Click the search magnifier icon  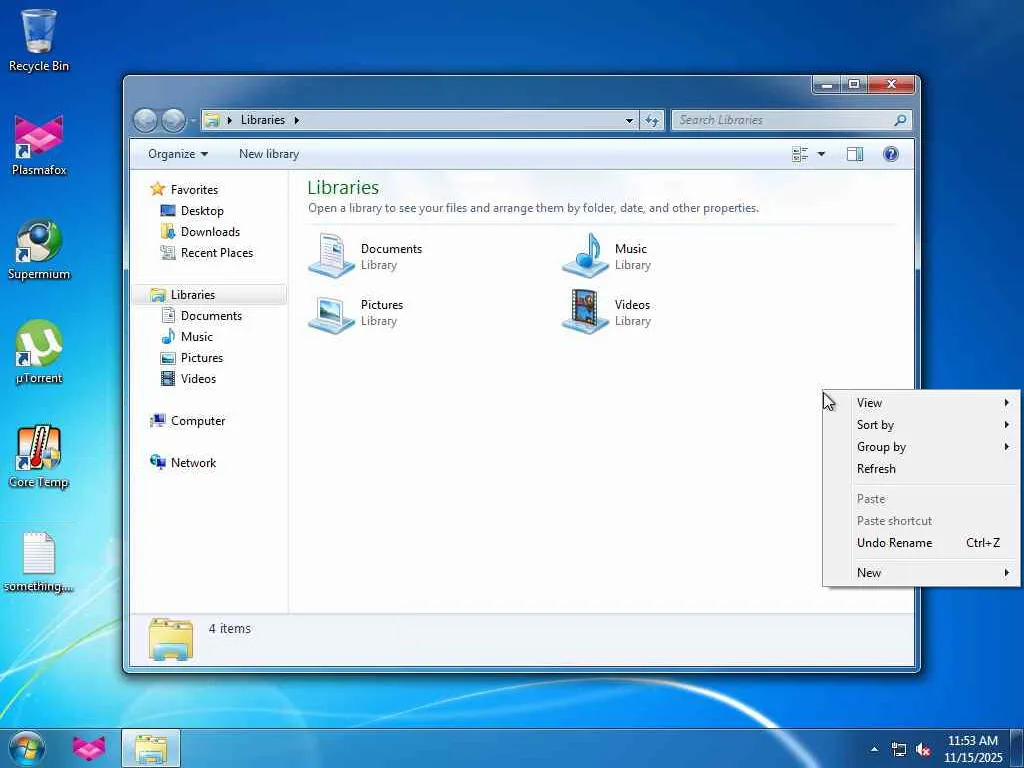click(x=900, y=120)
